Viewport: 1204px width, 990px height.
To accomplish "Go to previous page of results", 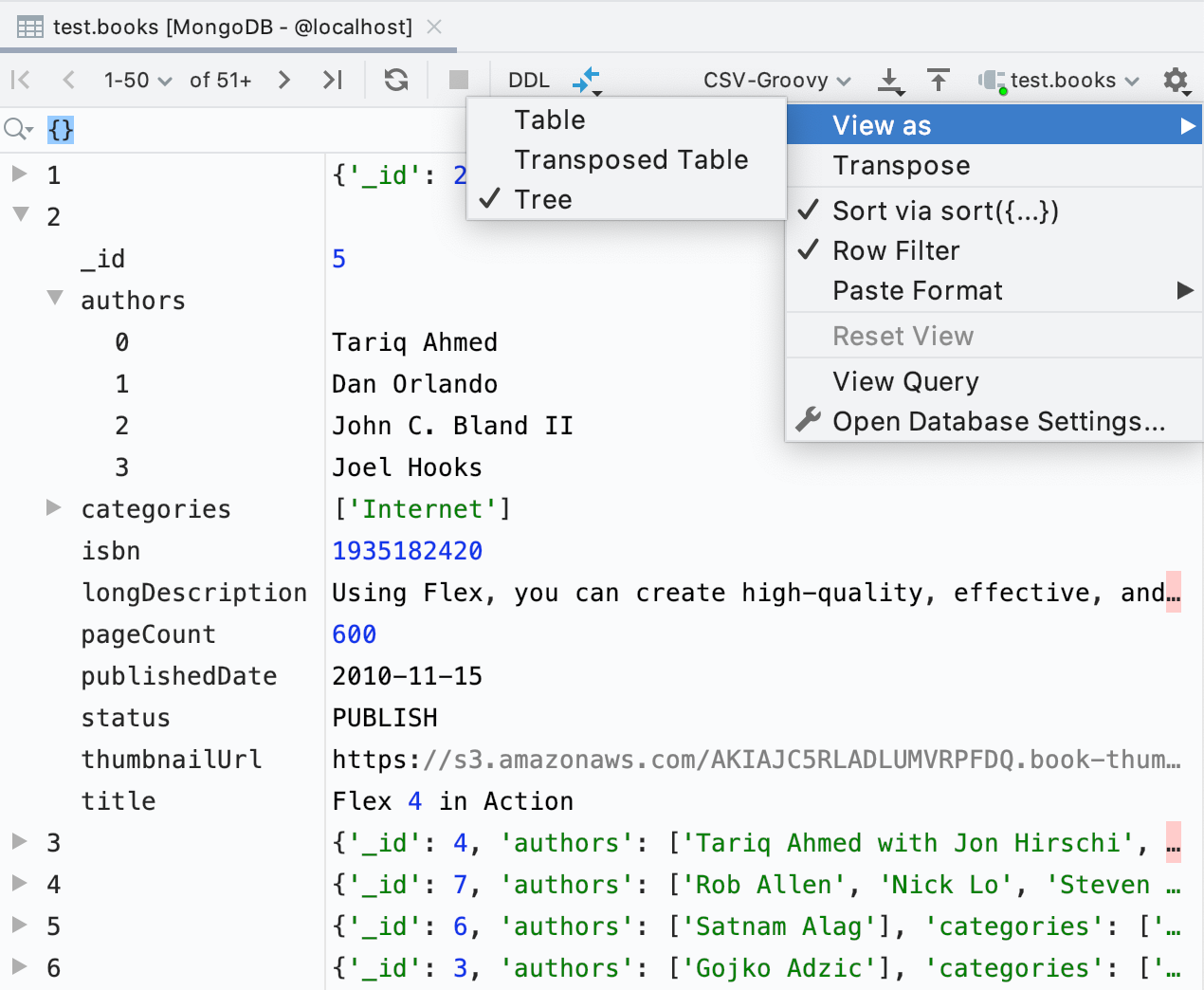I will (68, 80).
